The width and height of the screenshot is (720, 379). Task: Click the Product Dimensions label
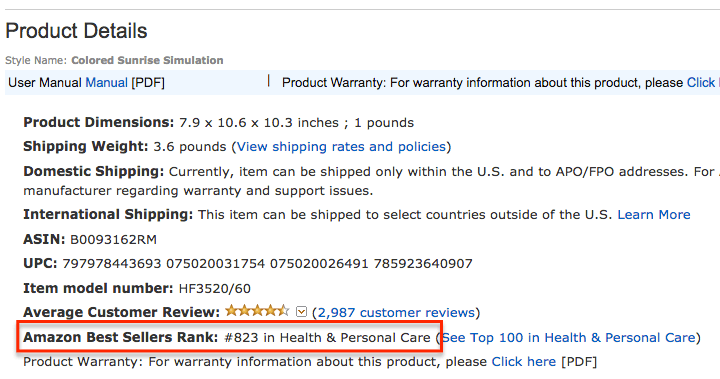tap(99, 123)
